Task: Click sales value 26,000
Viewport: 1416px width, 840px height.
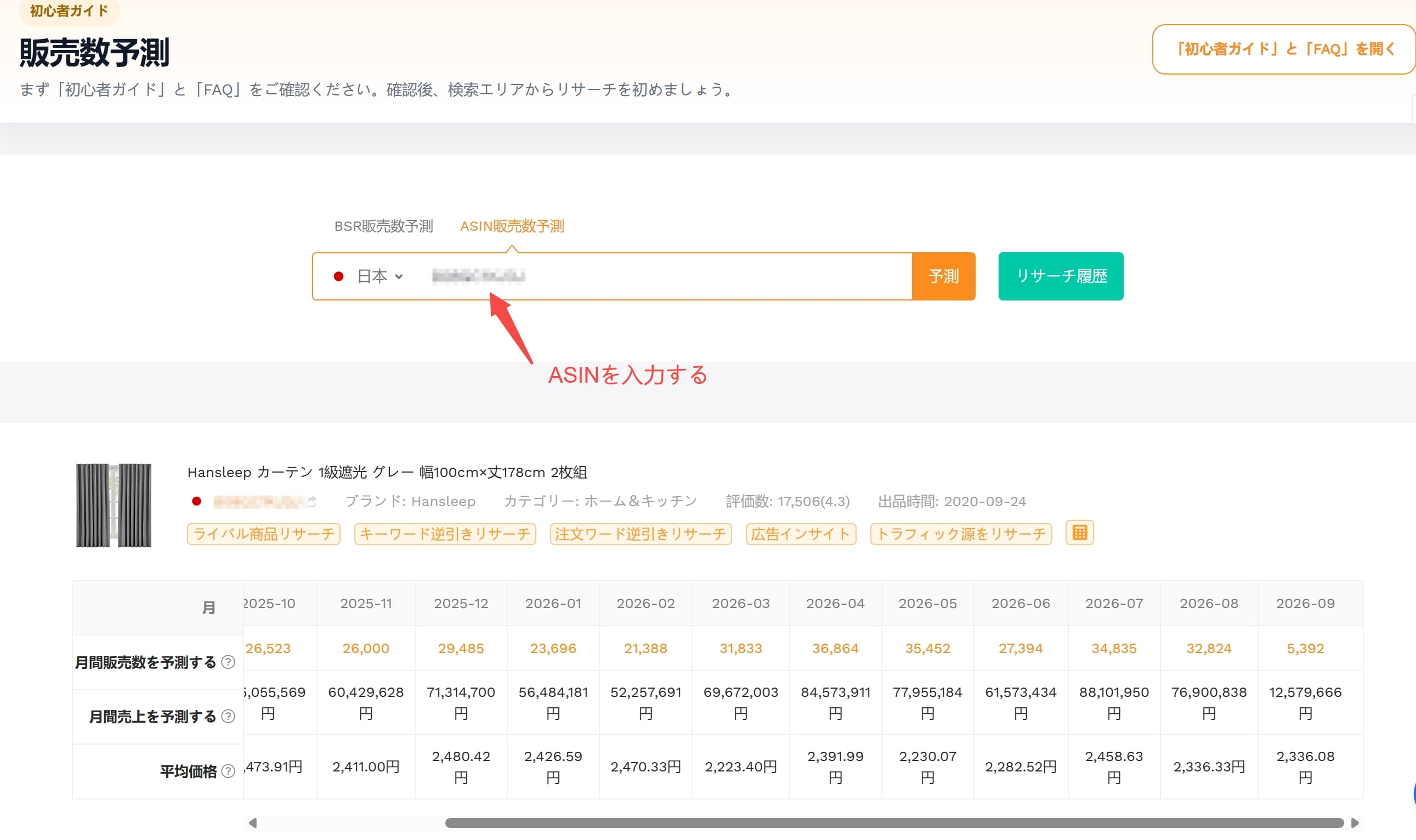Action: (366, 648)
